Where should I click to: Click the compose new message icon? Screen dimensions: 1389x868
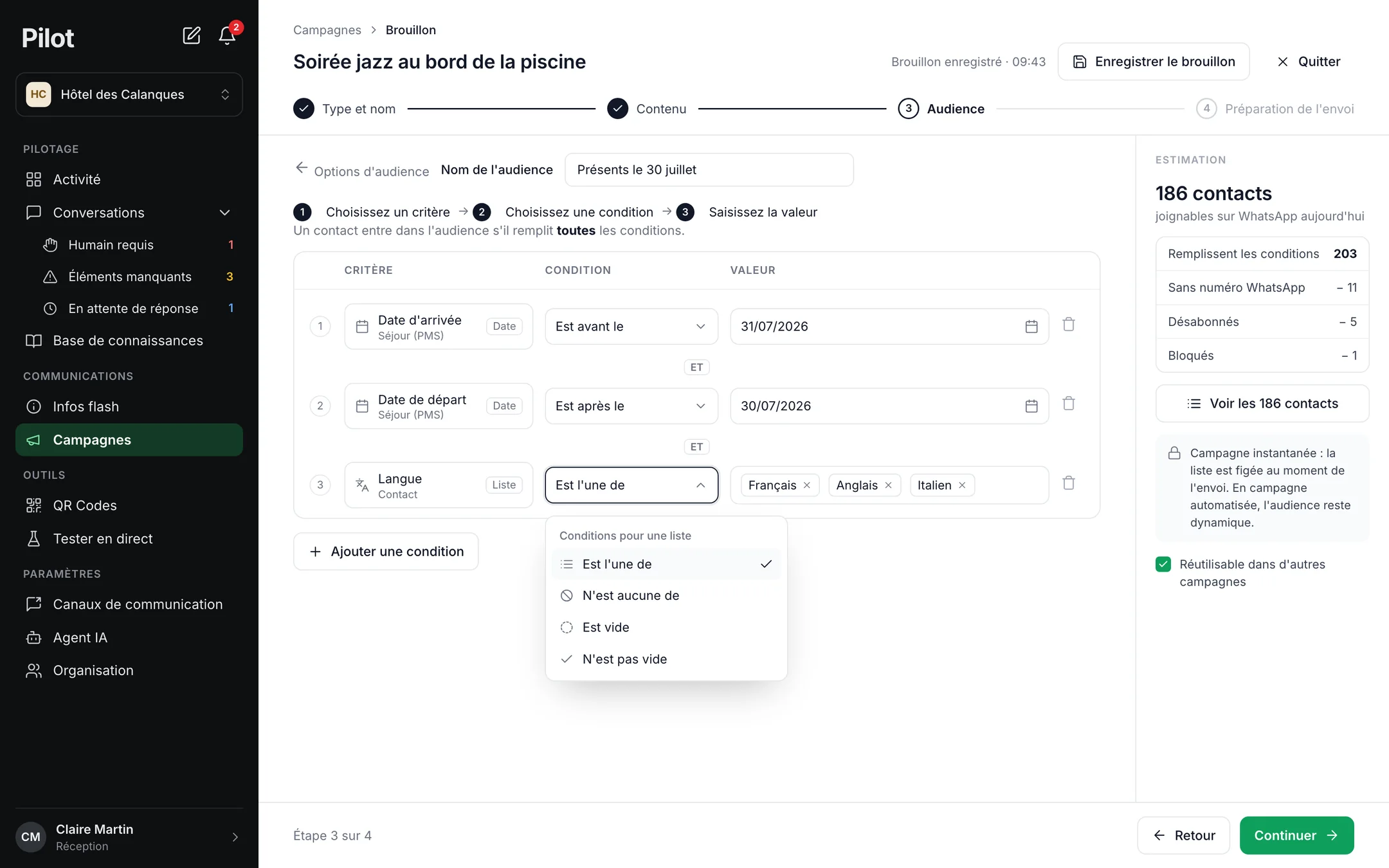(191, 35)
